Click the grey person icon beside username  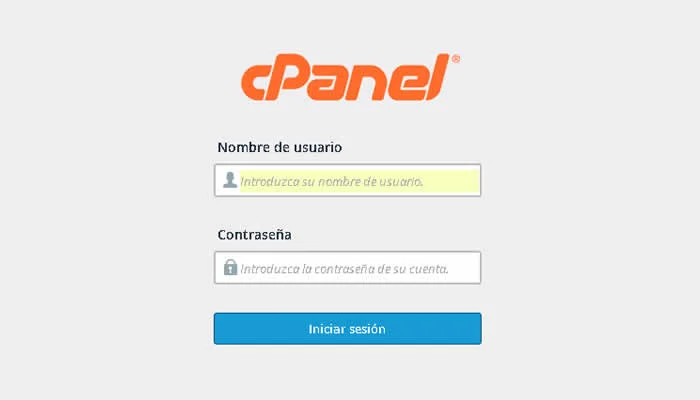click(230, 180)
